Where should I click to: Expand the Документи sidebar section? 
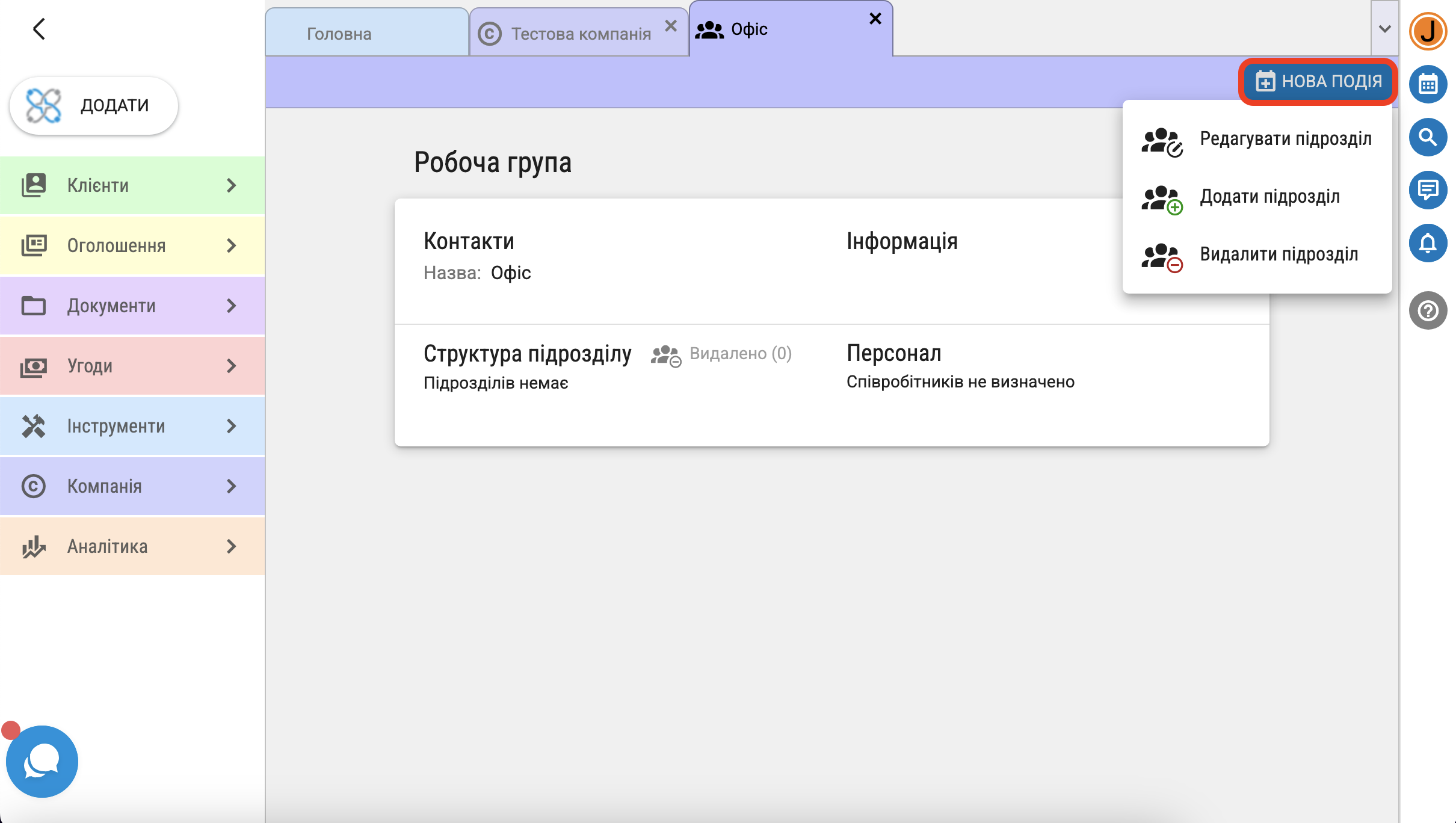click(x=132, y=306)
